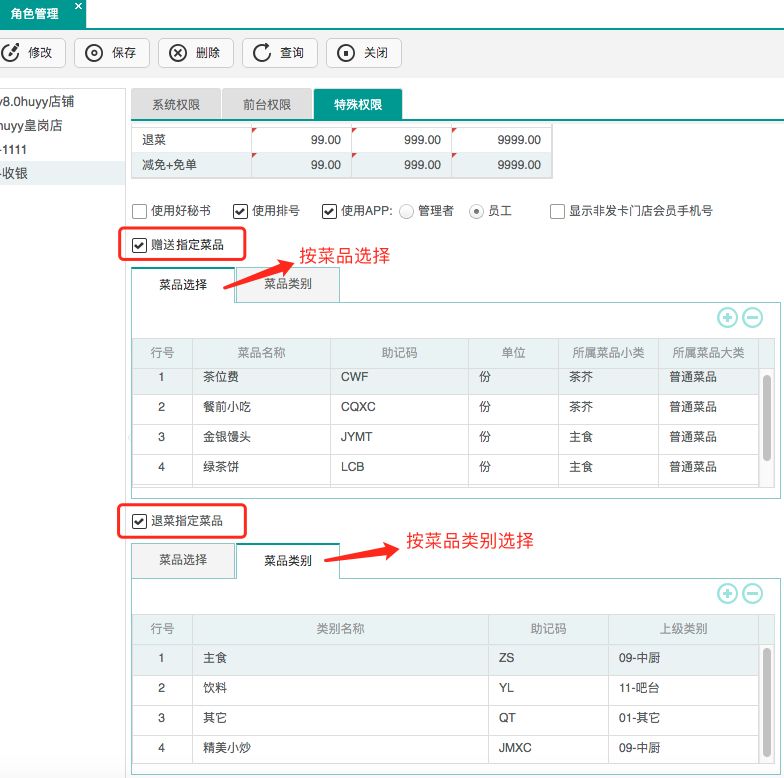Click the category table vertical scrollbar
The height and width of the screenshot is (778, 784).
click(766, 702)
